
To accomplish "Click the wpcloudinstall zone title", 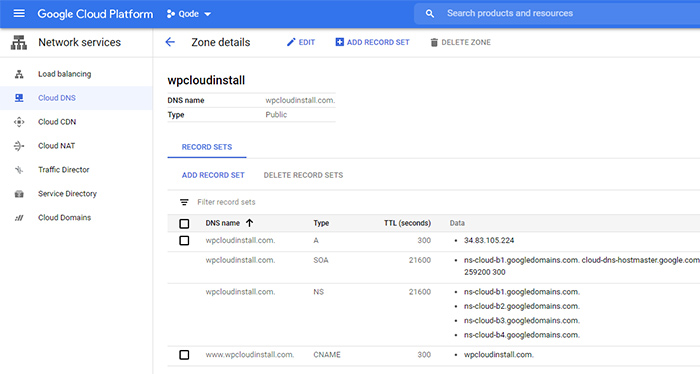I will (x=206, y=80).
